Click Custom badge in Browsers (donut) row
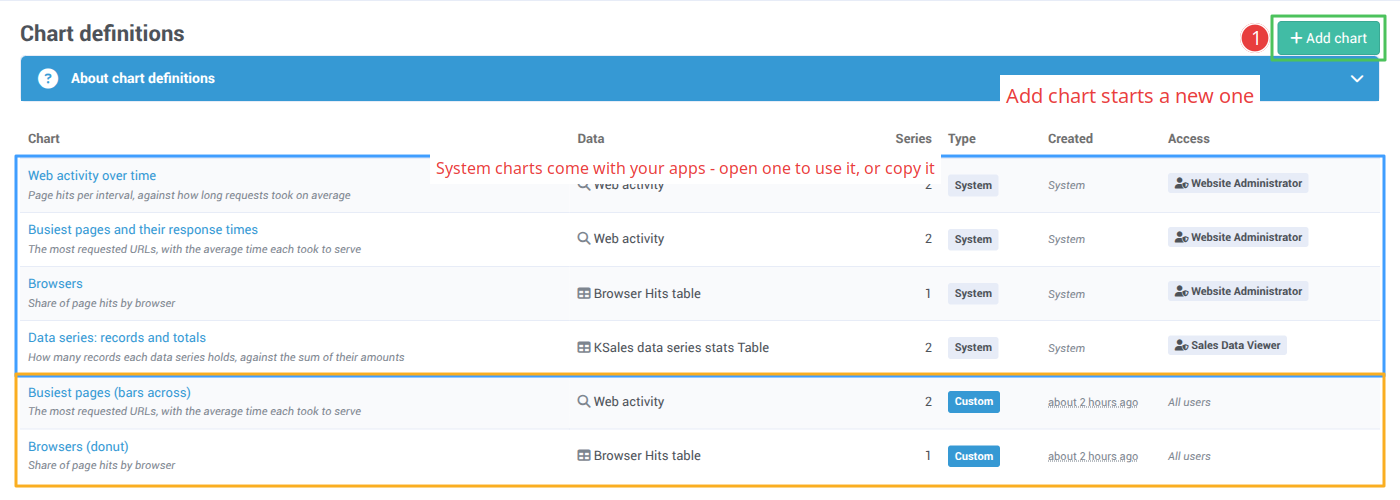 pyautogui.click(x=974, y=455)
